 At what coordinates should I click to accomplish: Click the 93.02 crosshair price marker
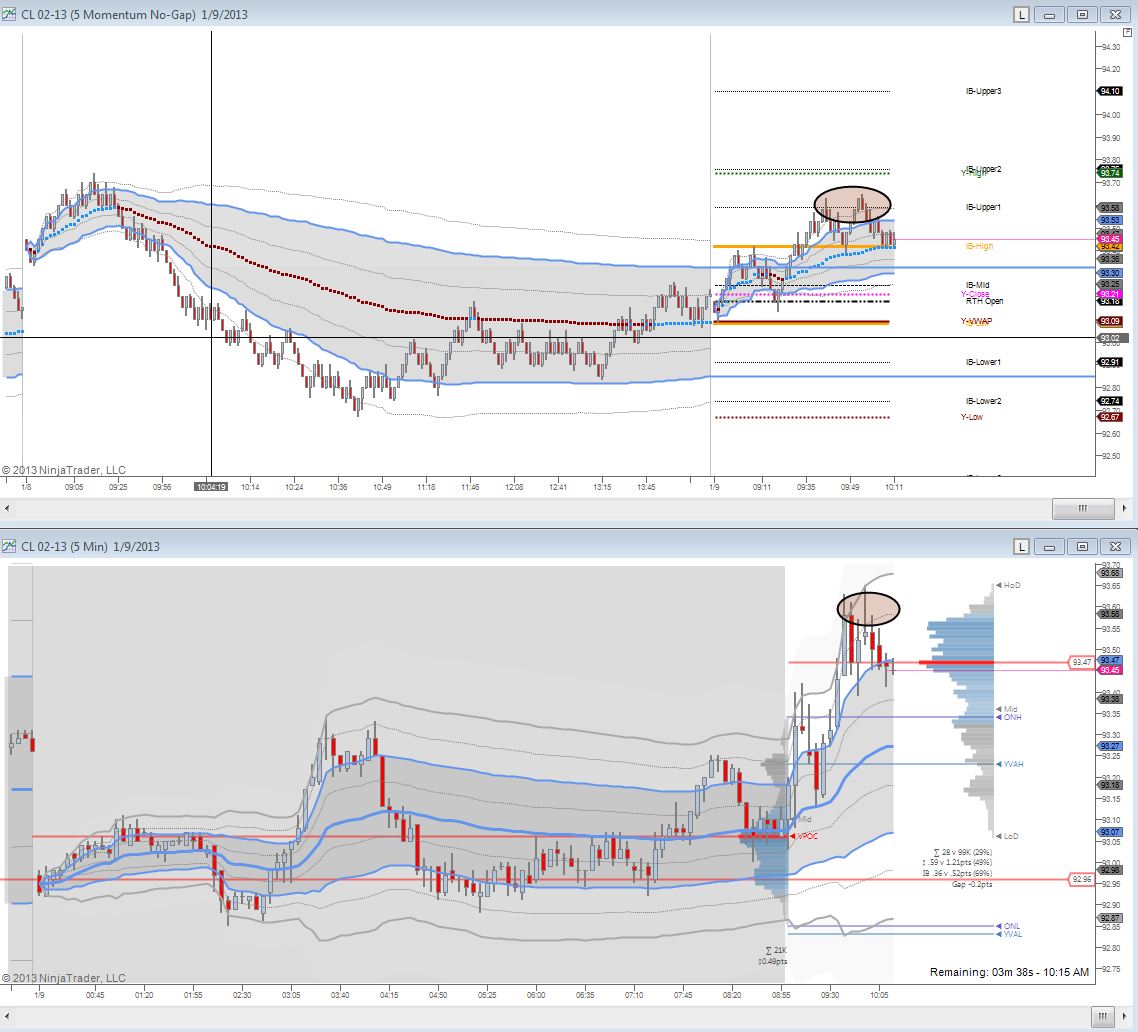click(x=1110, y=338)
